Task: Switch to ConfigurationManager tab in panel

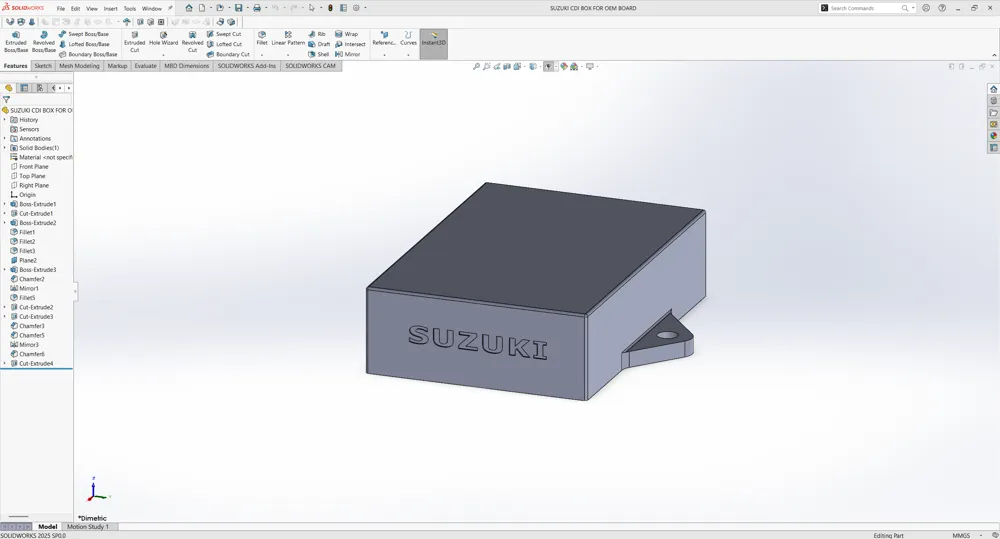Action: tap(40, 88)
